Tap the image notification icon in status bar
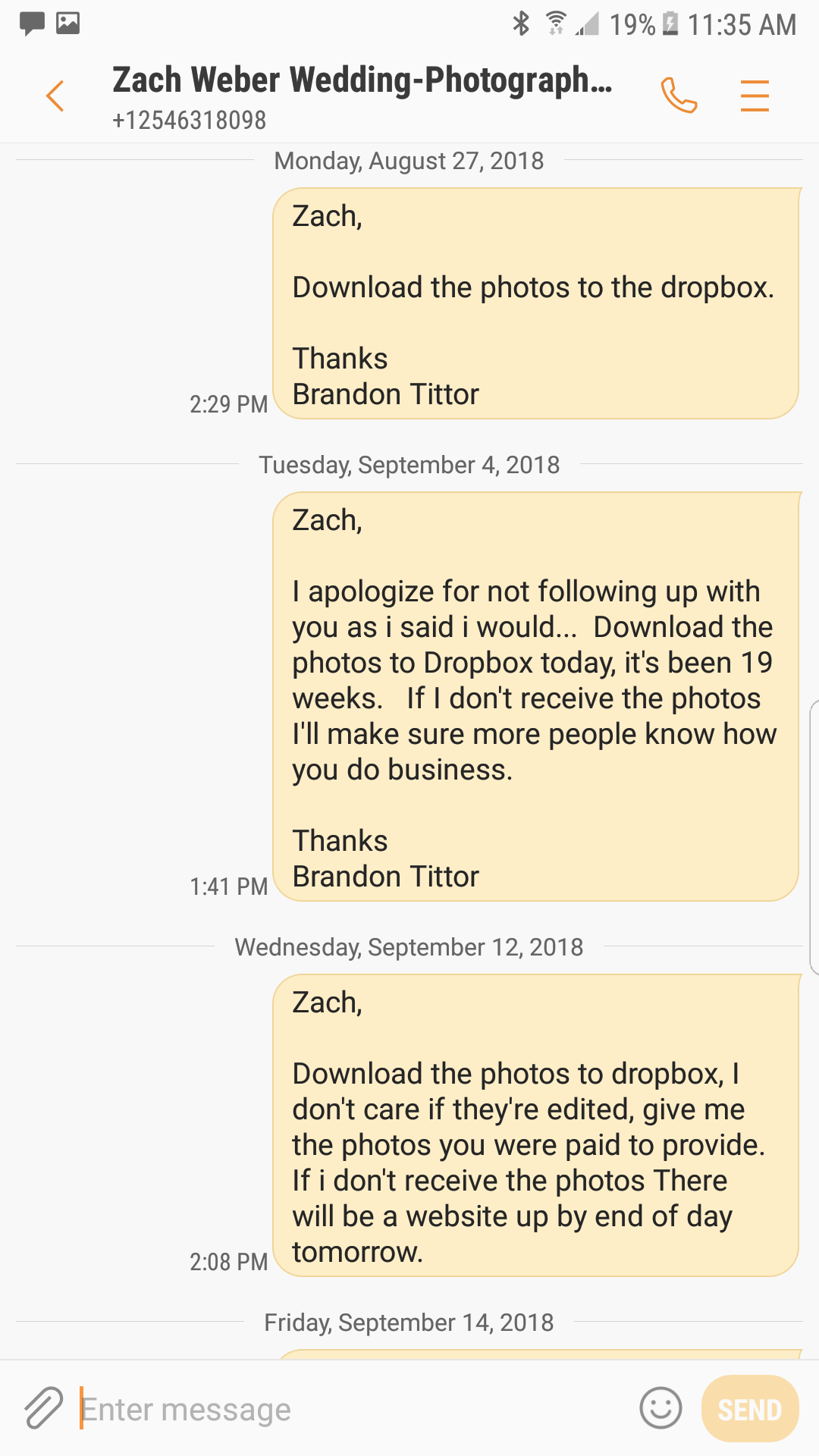This screenshot has width=819, height=1456. point(68,24)
